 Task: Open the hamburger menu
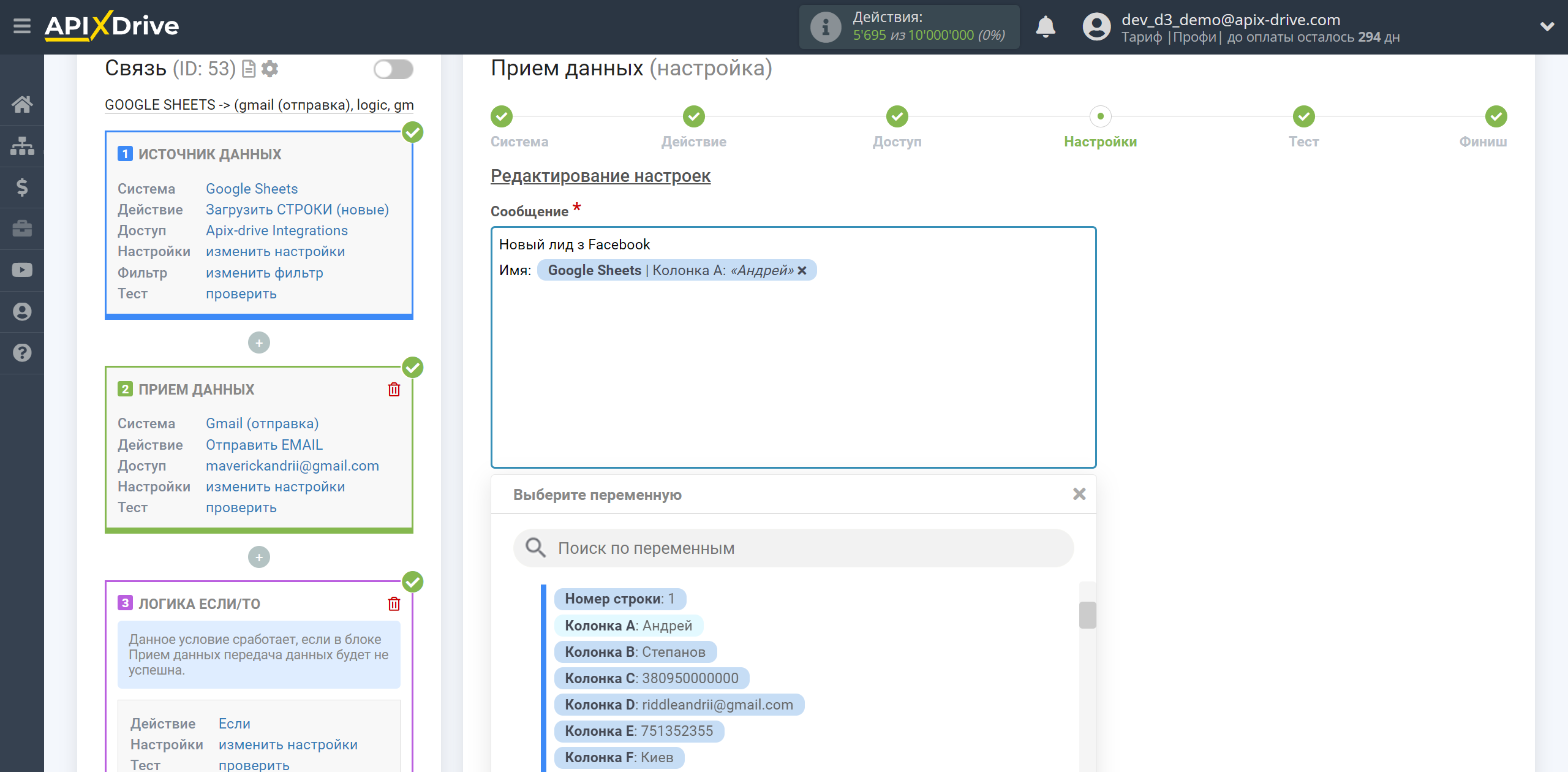22,26
